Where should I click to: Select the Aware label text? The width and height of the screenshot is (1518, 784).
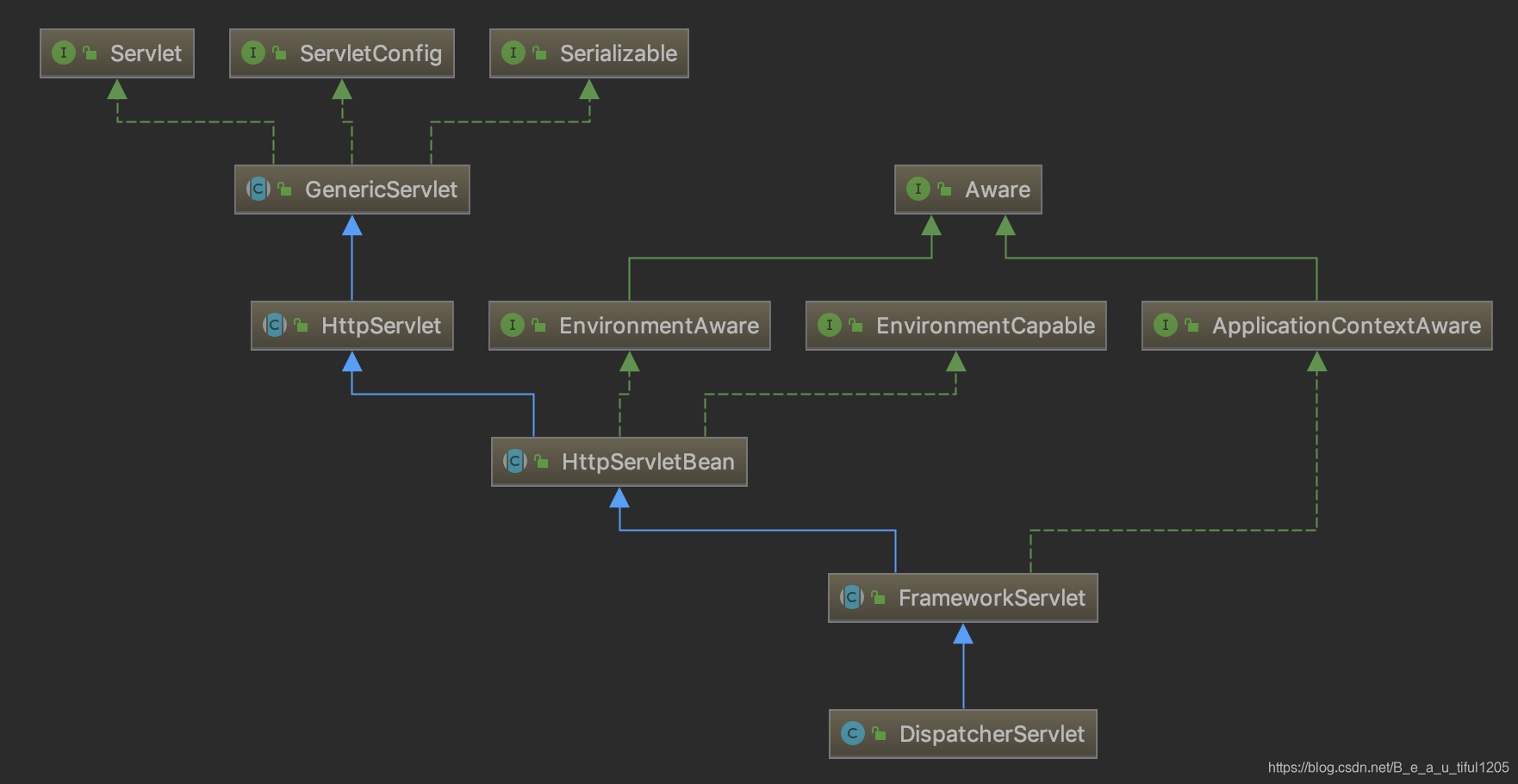point(998,190)
